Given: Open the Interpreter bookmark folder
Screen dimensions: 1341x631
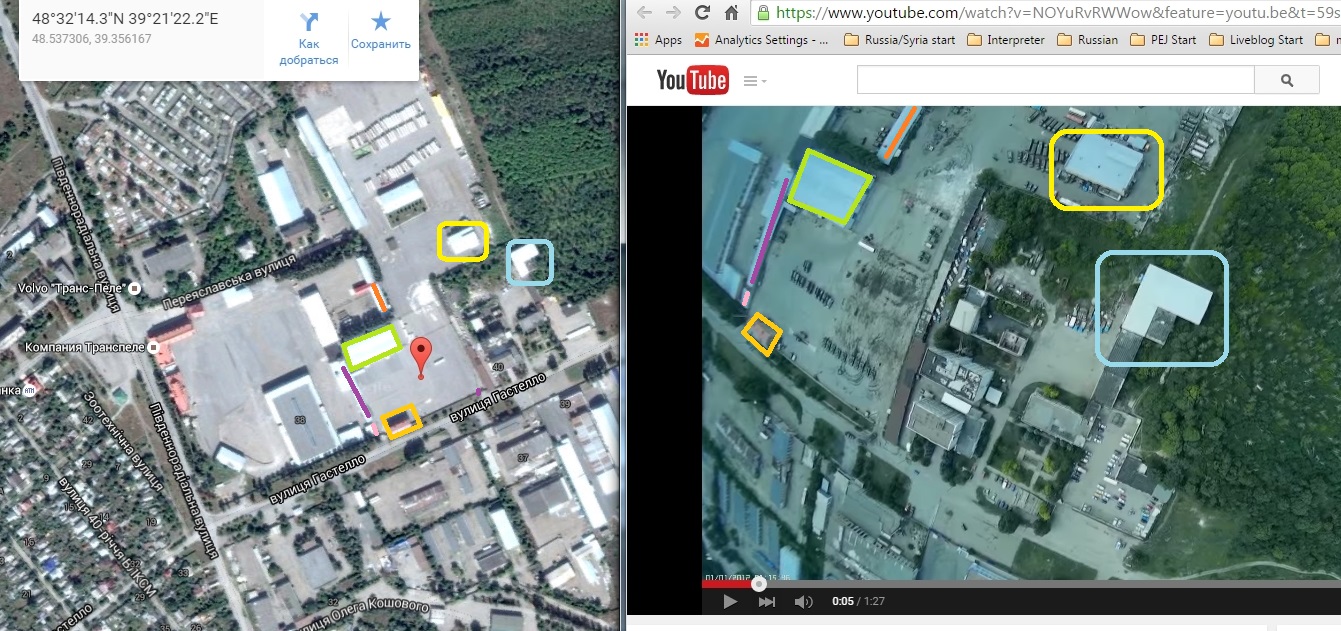Looking at the screenshot, I should point(1005,40).
